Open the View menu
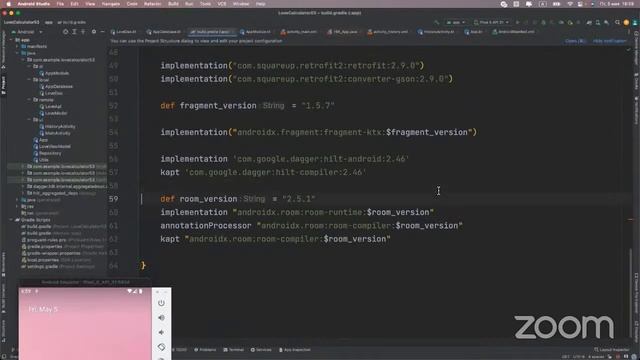Screen dimensions: 640x360 coord(90,4)
